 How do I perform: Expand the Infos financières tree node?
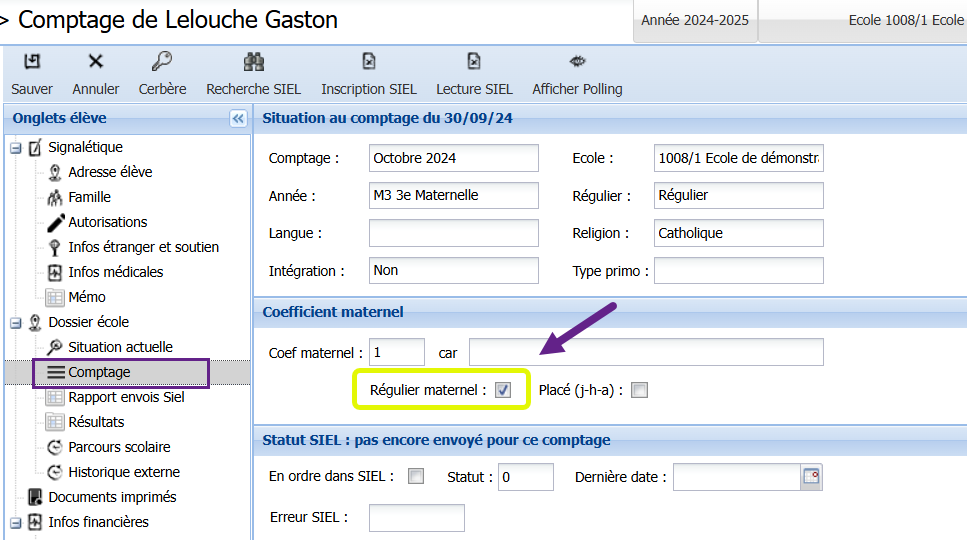(x=15, y=522)
